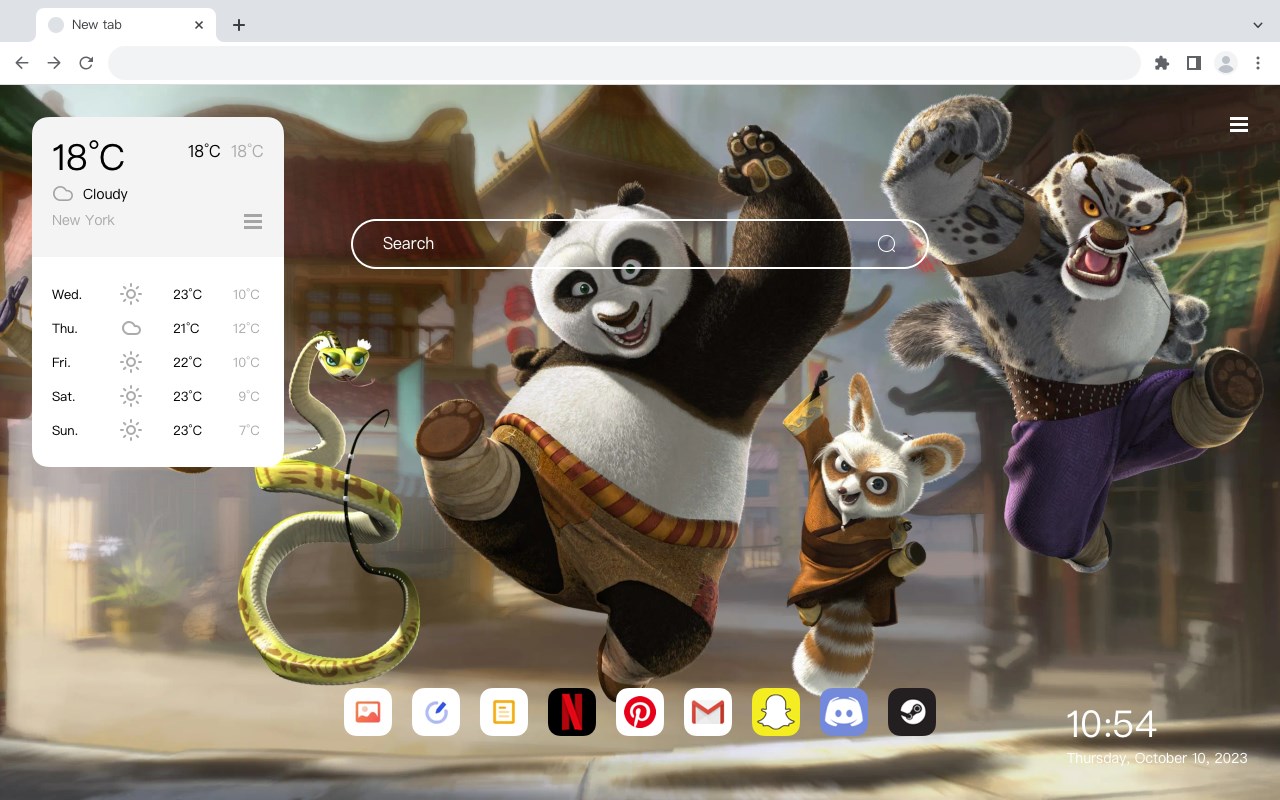Click Sunday's low of 7°C
The image size is (1280, 800).
[249, 430]
